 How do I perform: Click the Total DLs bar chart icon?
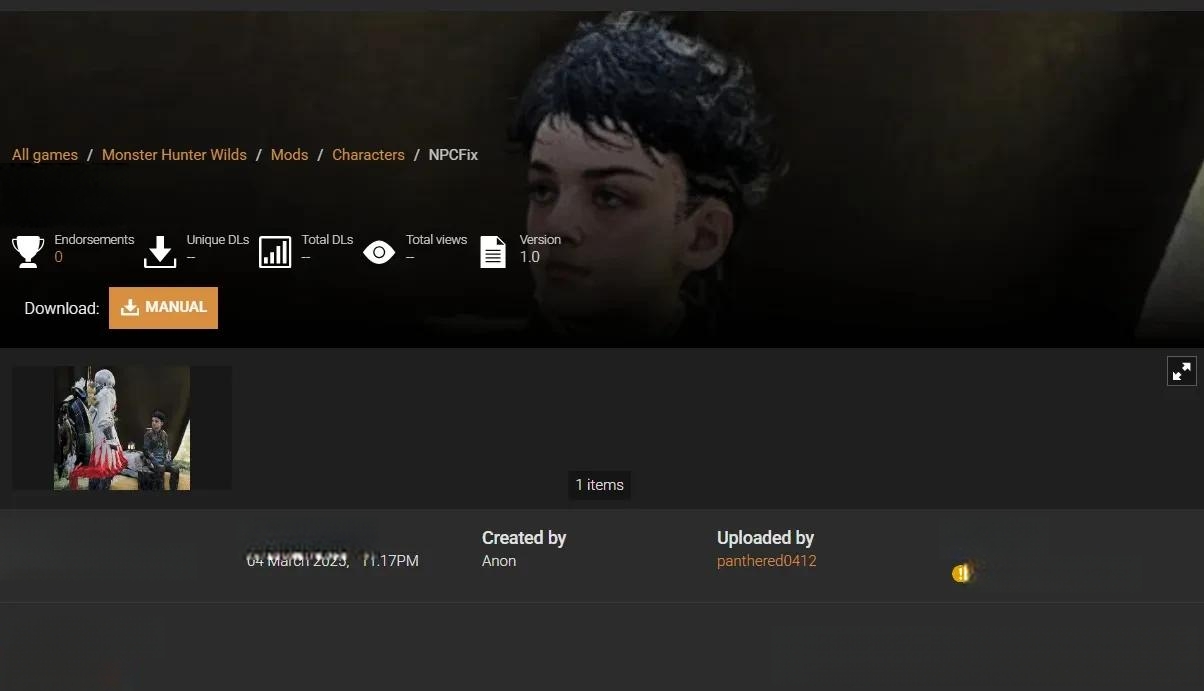275,252
